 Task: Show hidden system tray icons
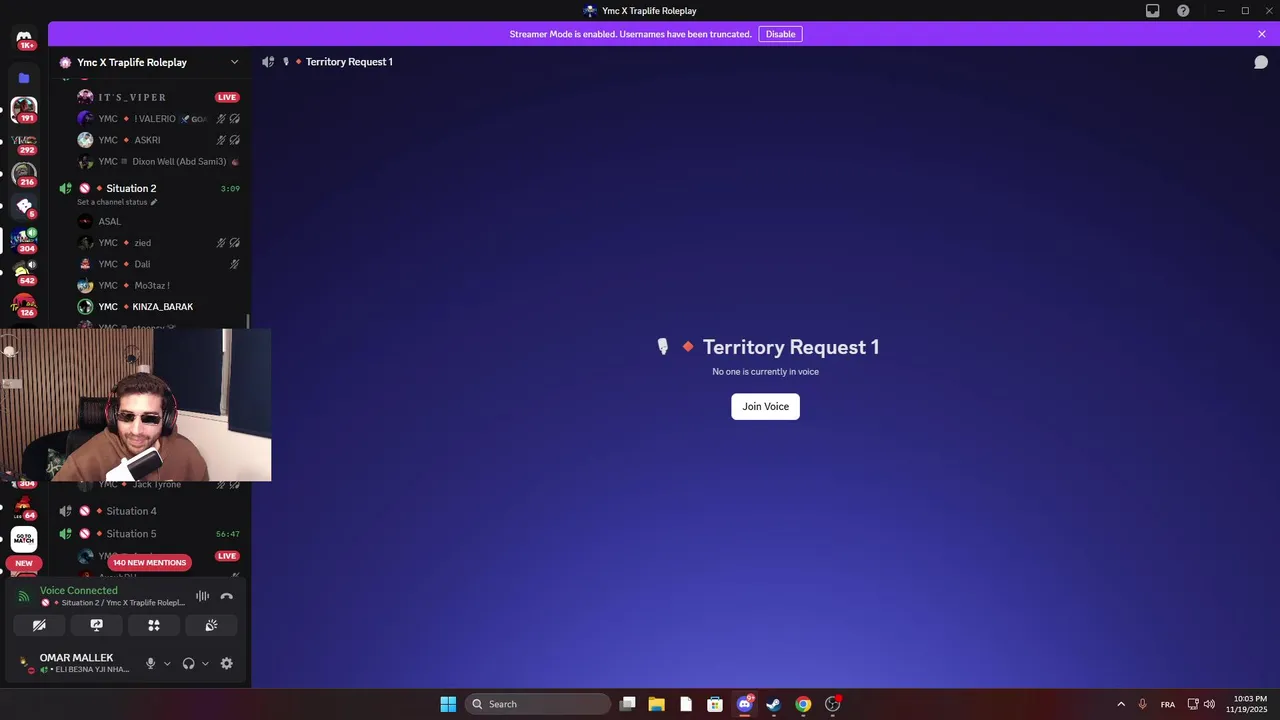1121,704
